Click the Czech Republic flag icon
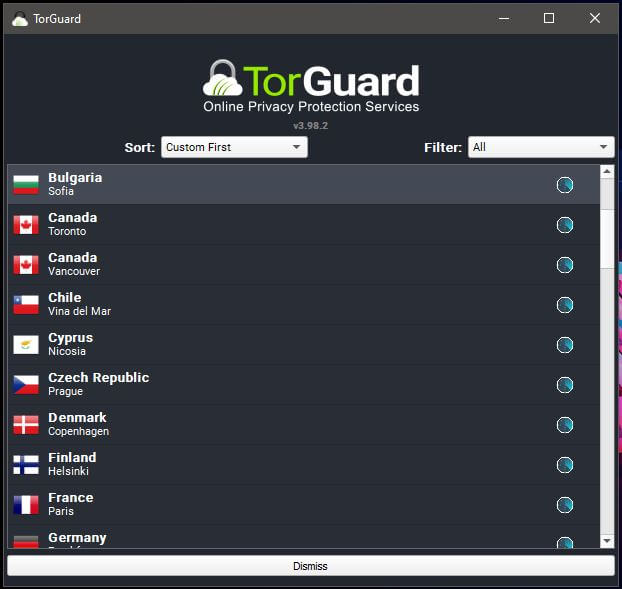 (26, 385)
